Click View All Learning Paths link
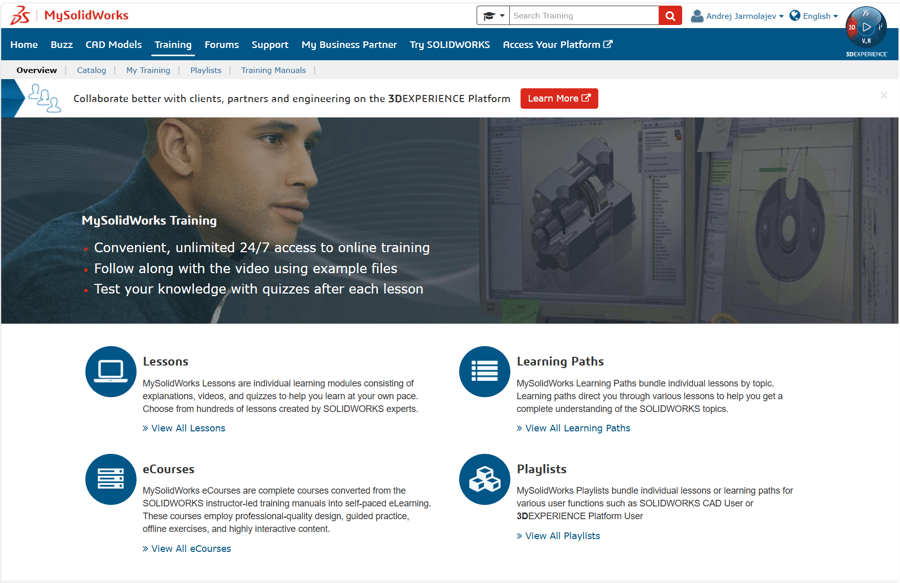This screenshot has height=583, width=900. (x=573, y=428)
